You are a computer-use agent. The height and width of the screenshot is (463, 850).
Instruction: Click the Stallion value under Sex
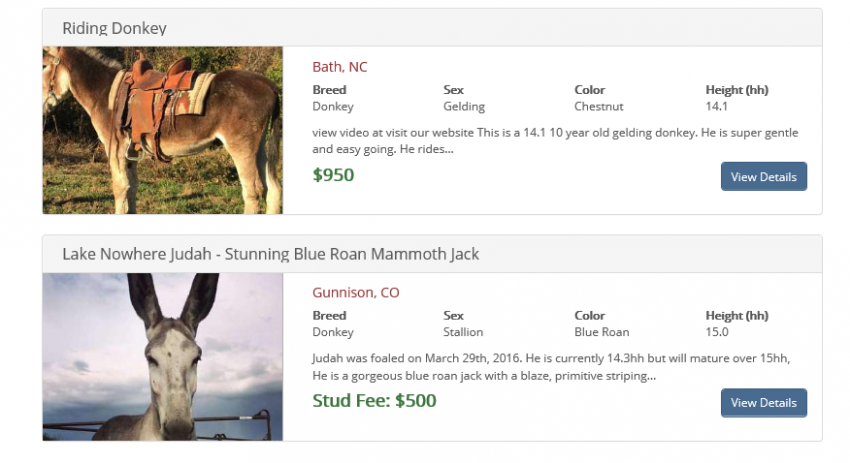click(x=463, y=332)
